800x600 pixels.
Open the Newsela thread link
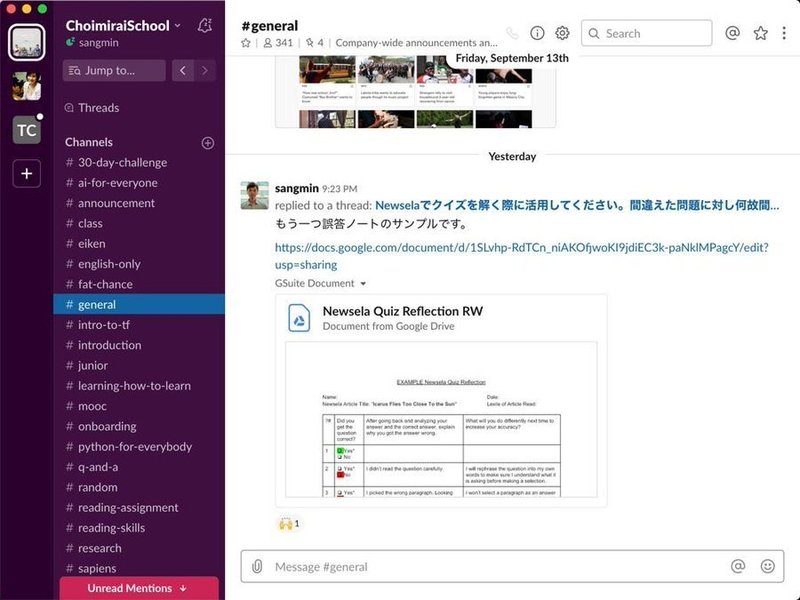[x=577, y=206]
